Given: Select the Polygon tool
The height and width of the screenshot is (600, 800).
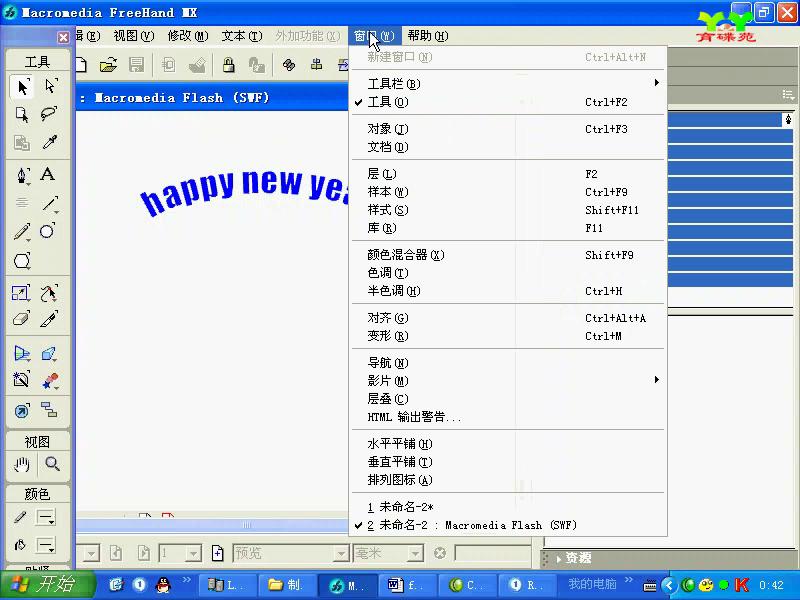Looking at the screenshot, I should tap(22, 261).
